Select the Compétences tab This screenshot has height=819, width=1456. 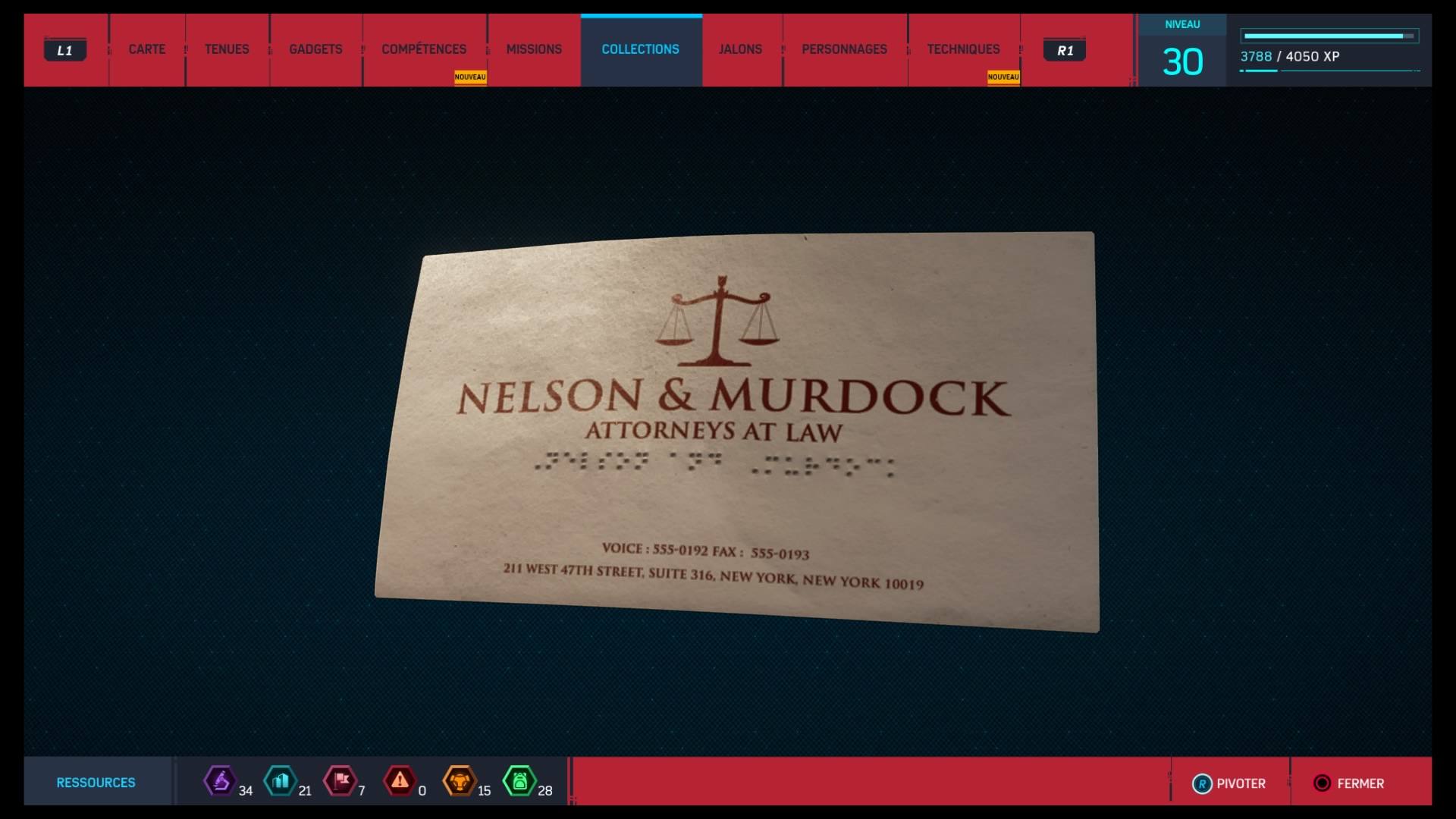click(424, 49)
